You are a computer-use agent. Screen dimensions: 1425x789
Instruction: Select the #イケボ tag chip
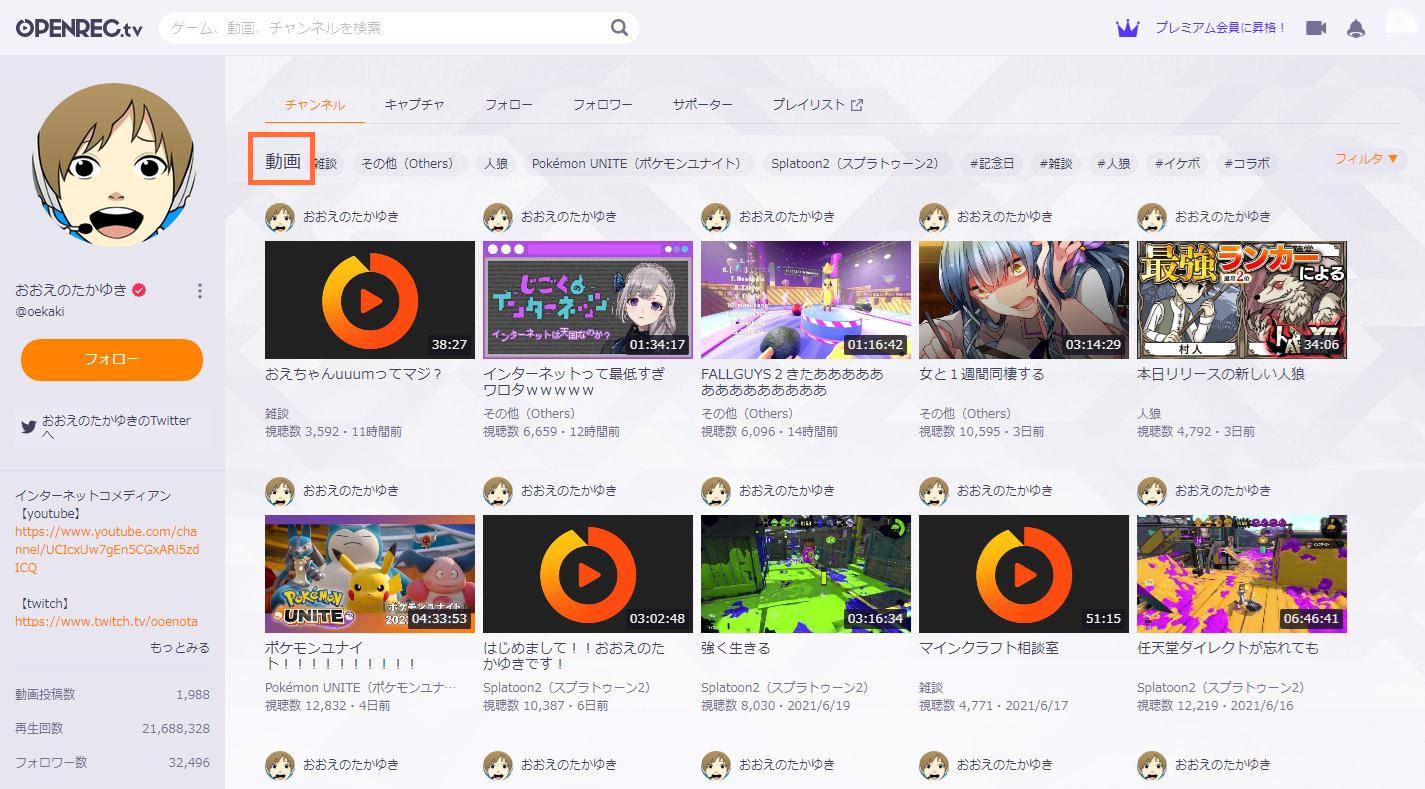(x=1177, y=164)
